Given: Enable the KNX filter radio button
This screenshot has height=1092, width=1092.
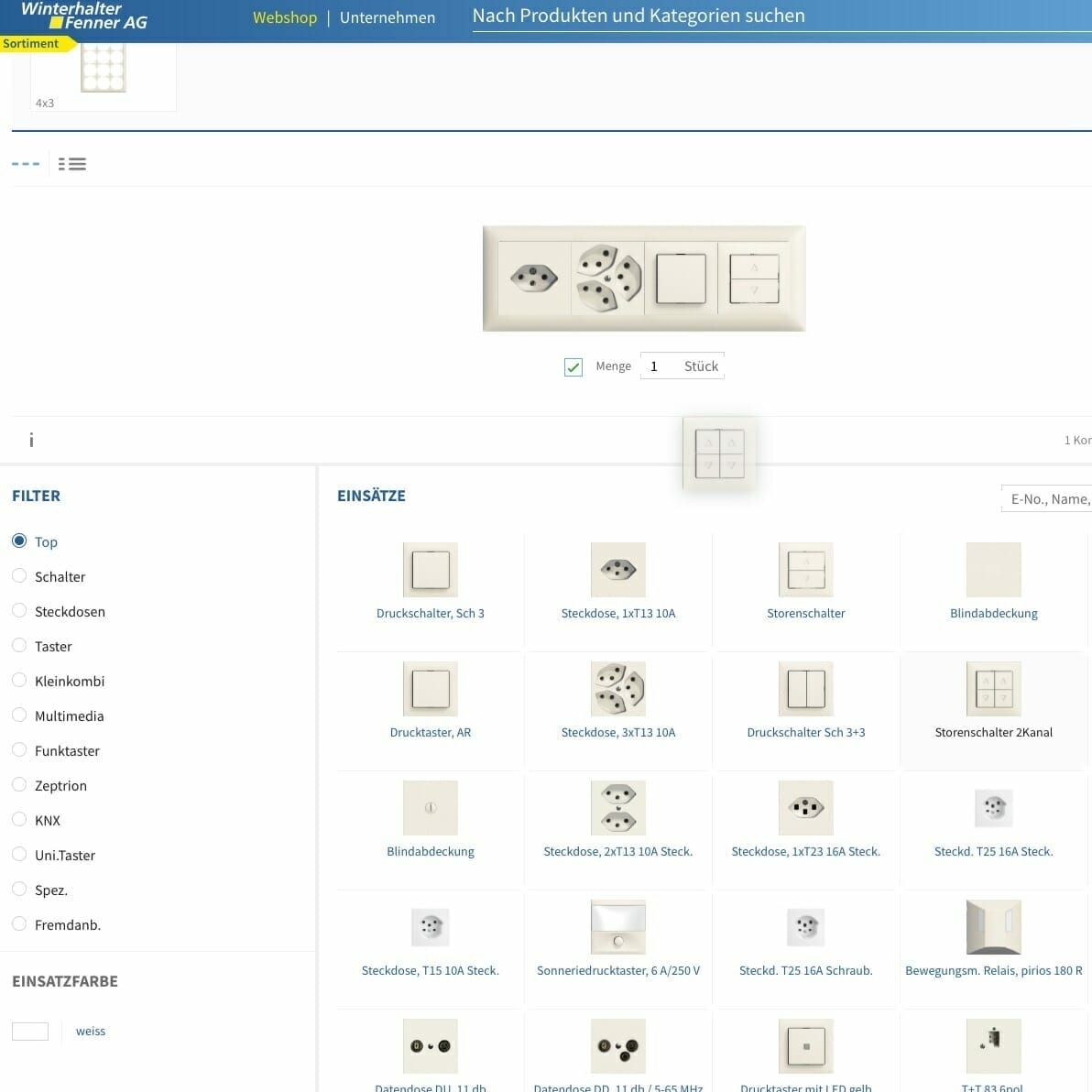Looking at the screenshot, I should coord(19,820).
